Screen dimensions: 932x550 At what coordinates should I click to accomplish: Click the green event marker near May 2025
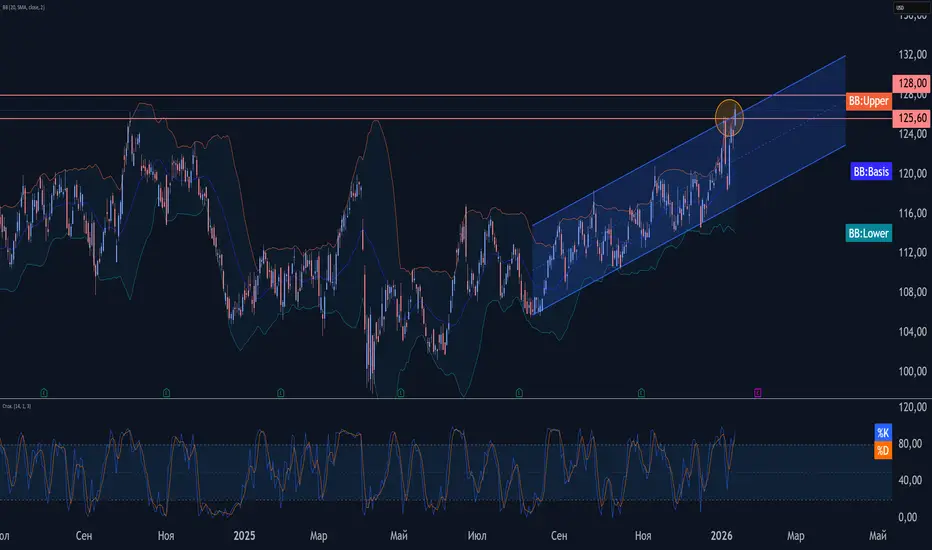pyautogui.click(x=401, y=392)
